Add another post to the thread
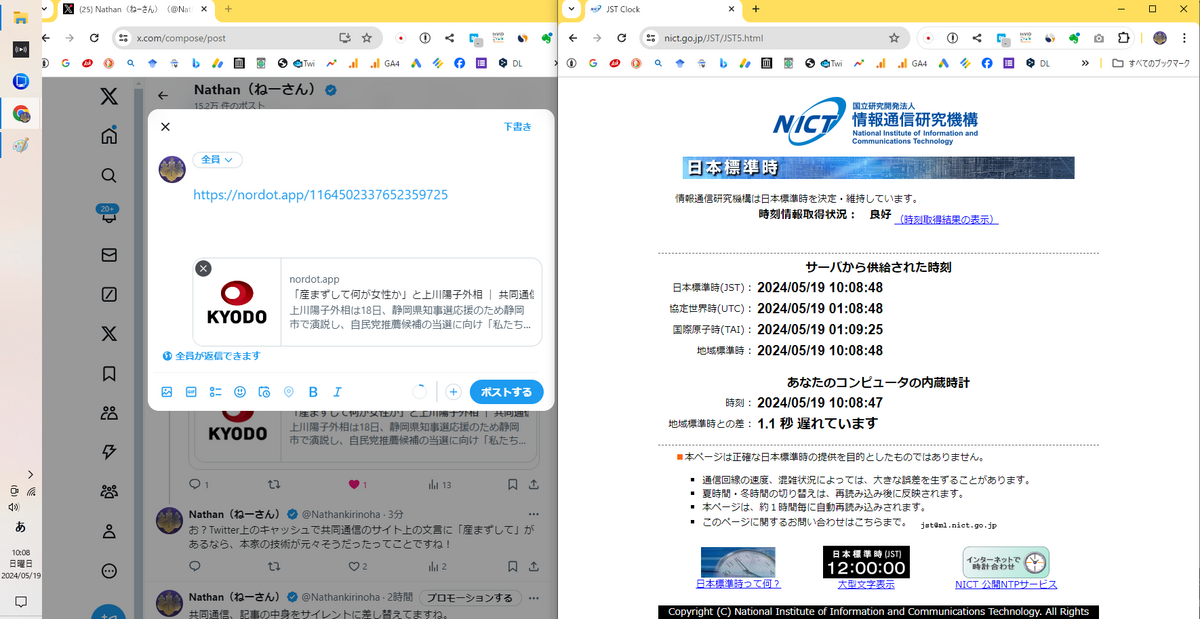Screen dimensions: 1200x619 coord(453,392)
